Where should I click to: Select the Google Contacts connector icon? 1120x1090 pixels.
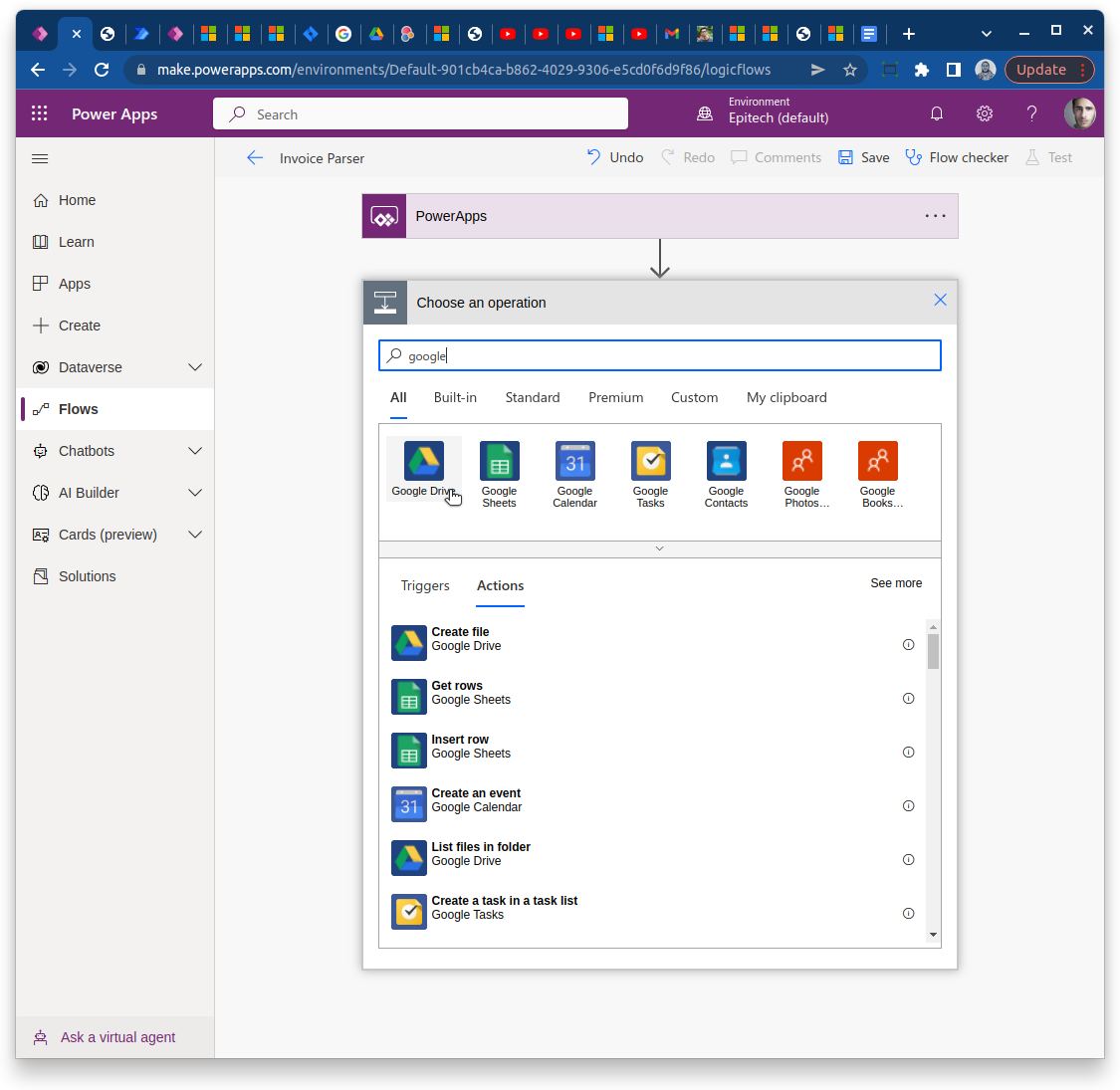coord(727,461)
